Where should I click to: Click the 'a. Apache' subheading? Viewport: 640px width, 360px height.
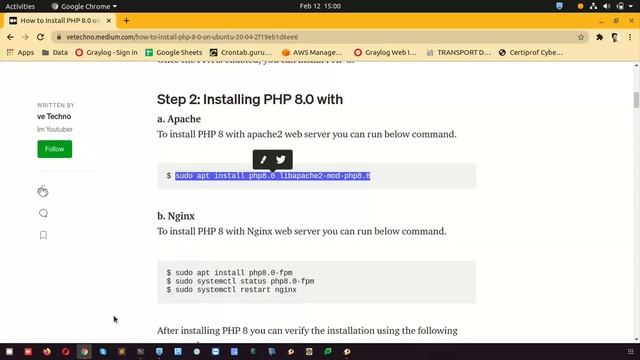click(x=179, y=119)
